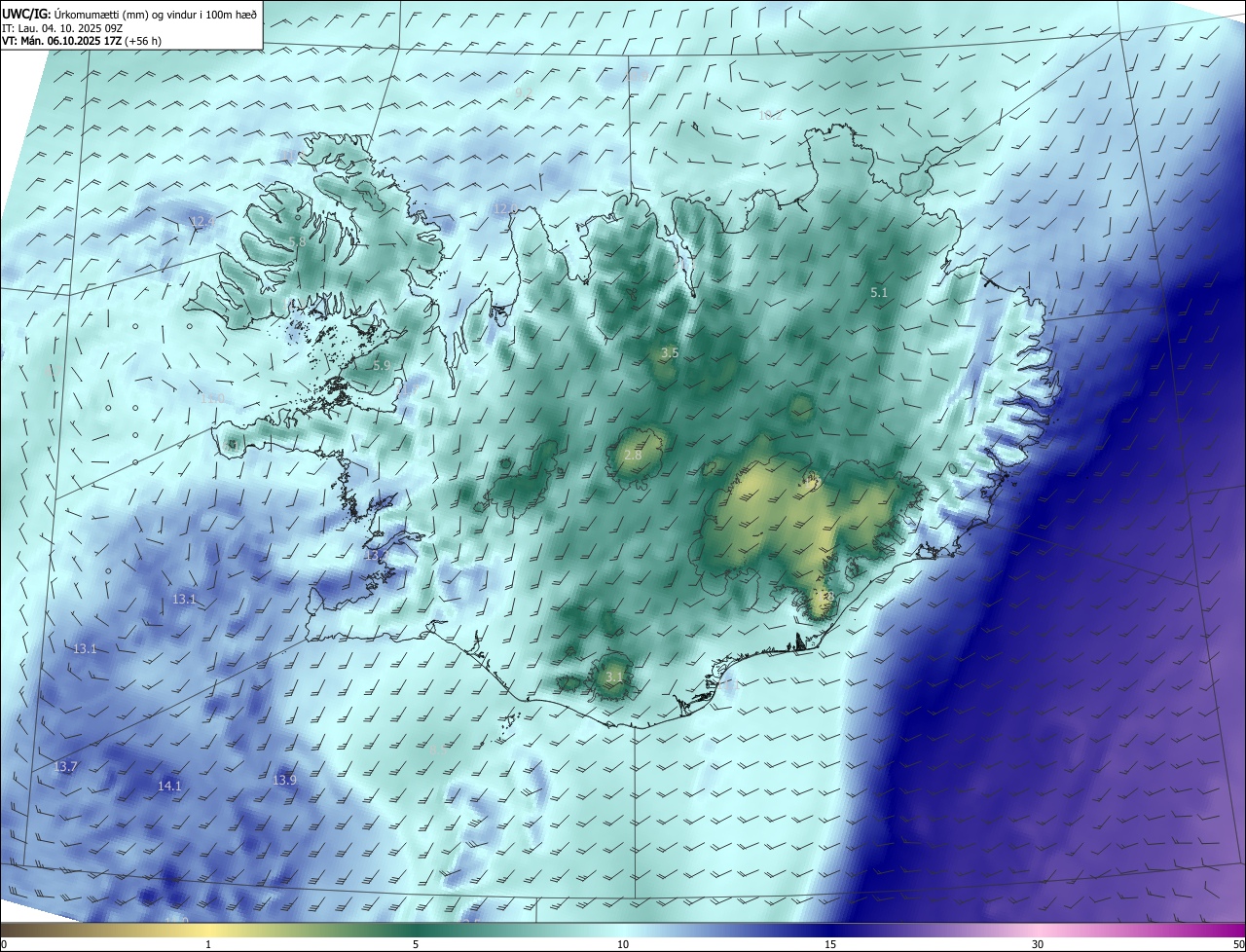Screen dimensions: 1246x952
Task: Click the 1 tick on the color scale
Action: click(x=208, y=944)
